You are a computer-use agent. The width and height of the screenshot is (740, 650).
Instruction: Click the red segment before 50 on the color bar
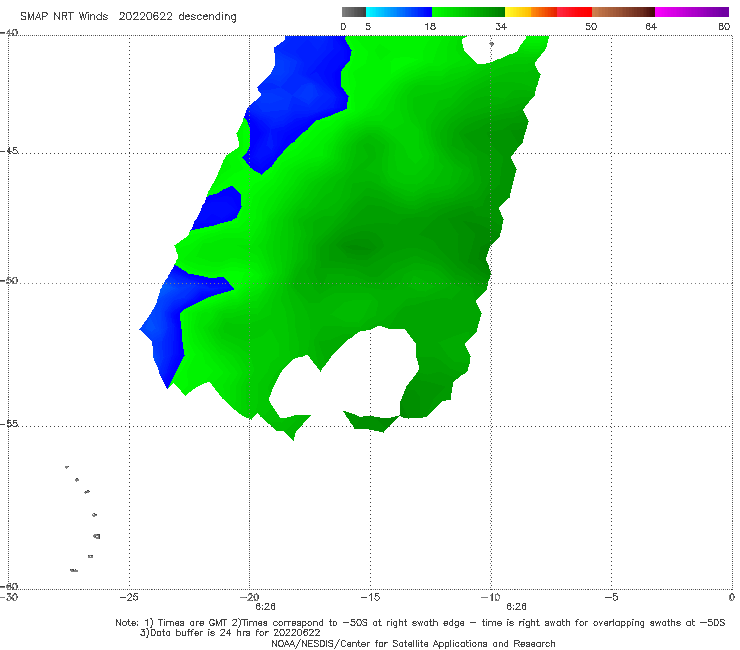tap(574, 12)
